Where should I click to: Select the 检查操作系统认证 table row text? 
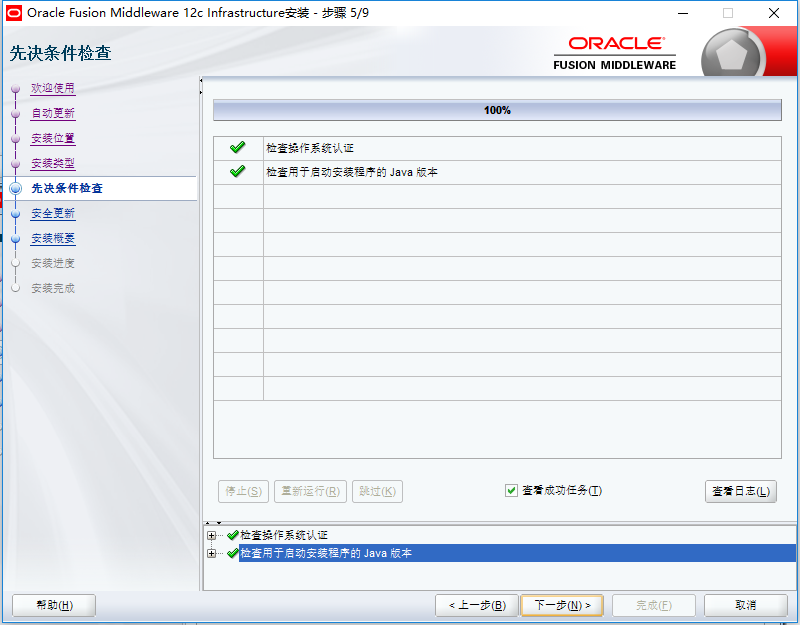[310, 148]
